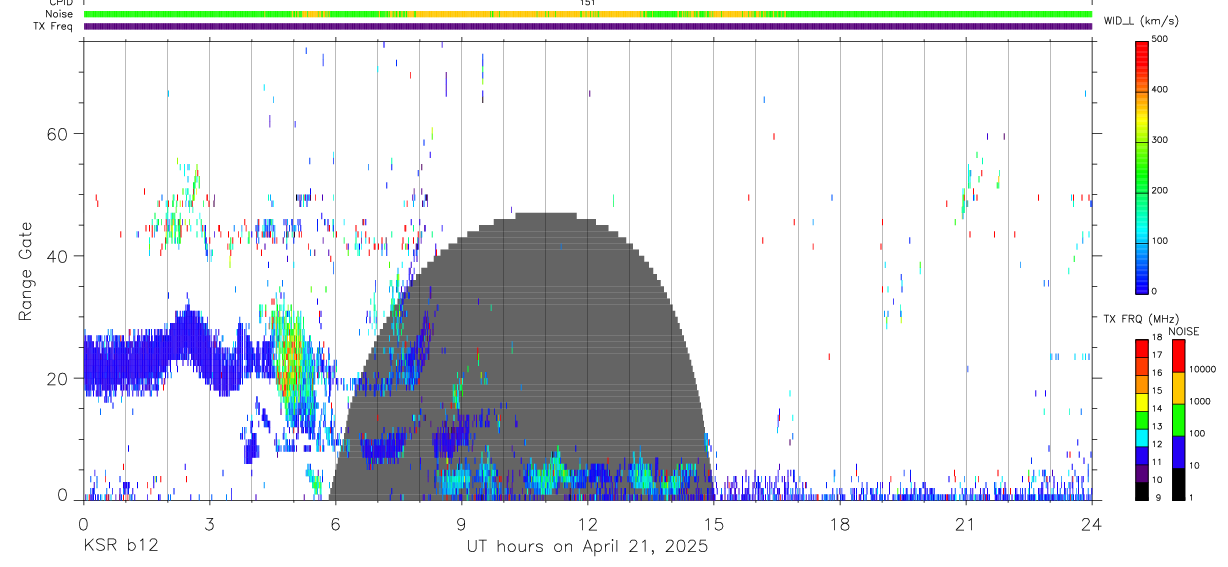
Task: Pick the cyan segment of TX FRQ bar
Action: coord(1141,438)
